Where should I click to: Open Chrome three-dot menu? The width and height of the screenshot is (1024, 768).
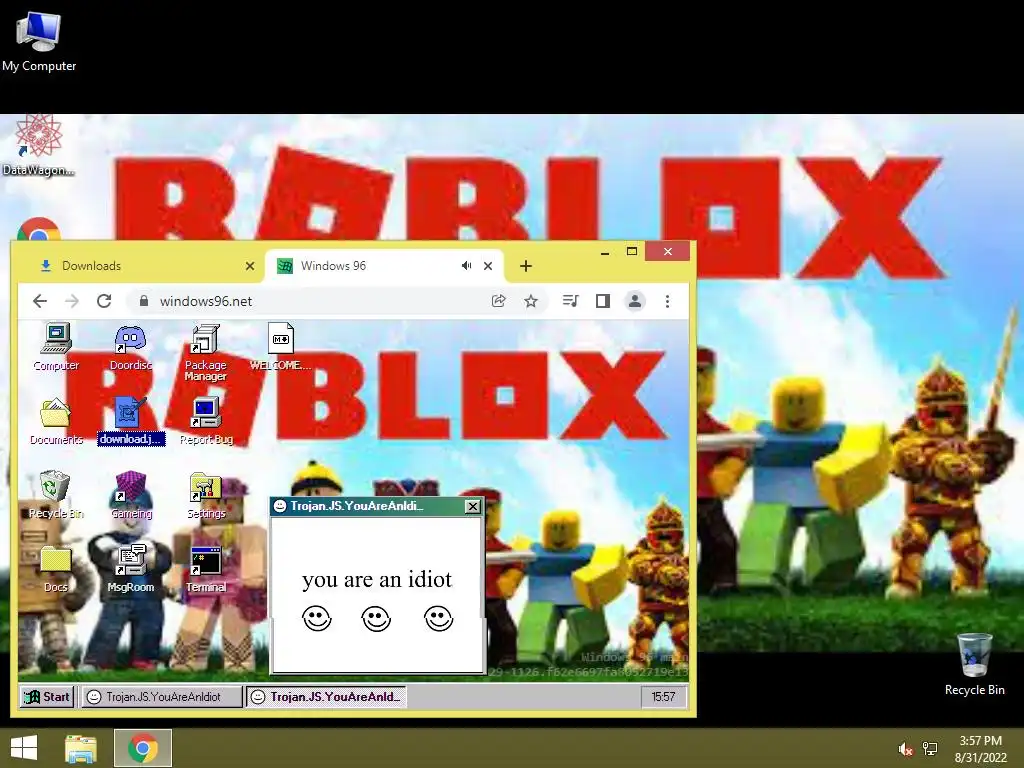667,301
